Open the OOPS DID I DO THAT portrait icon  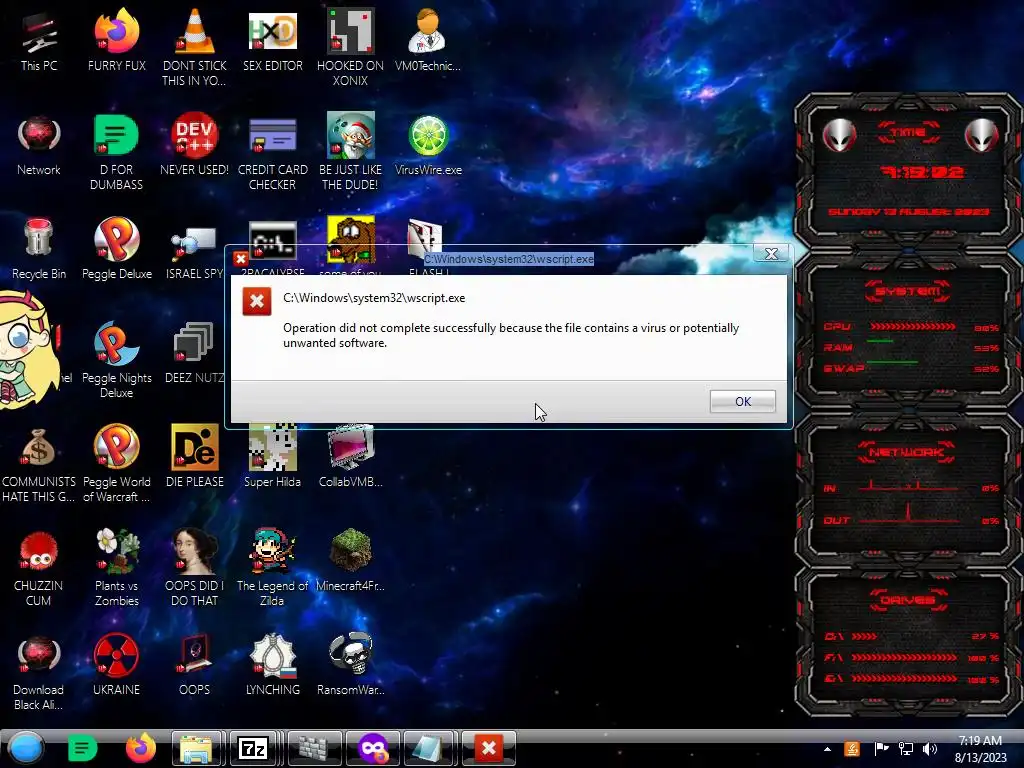195,568
